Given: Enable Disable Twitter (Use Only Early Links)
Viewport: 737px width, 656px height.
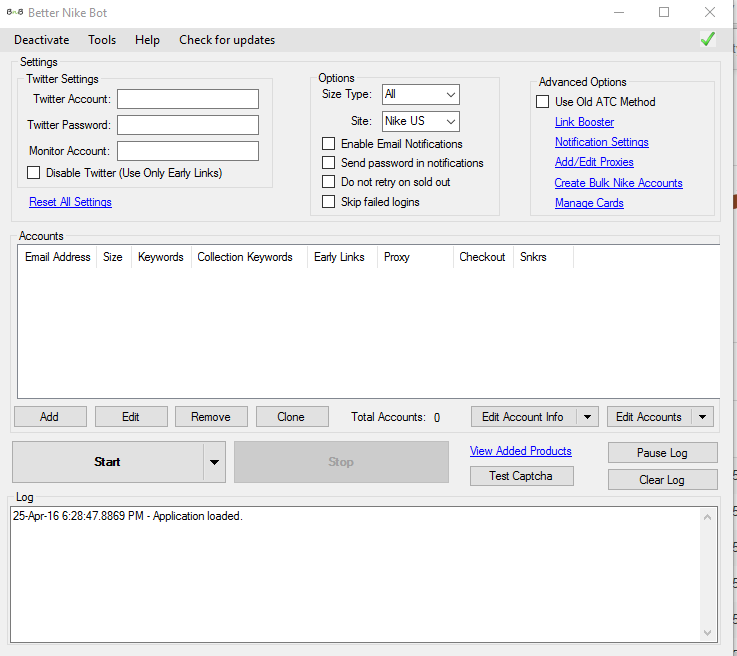Looking at the screenshot, I should pyautogui.click(x=33, y=172).
